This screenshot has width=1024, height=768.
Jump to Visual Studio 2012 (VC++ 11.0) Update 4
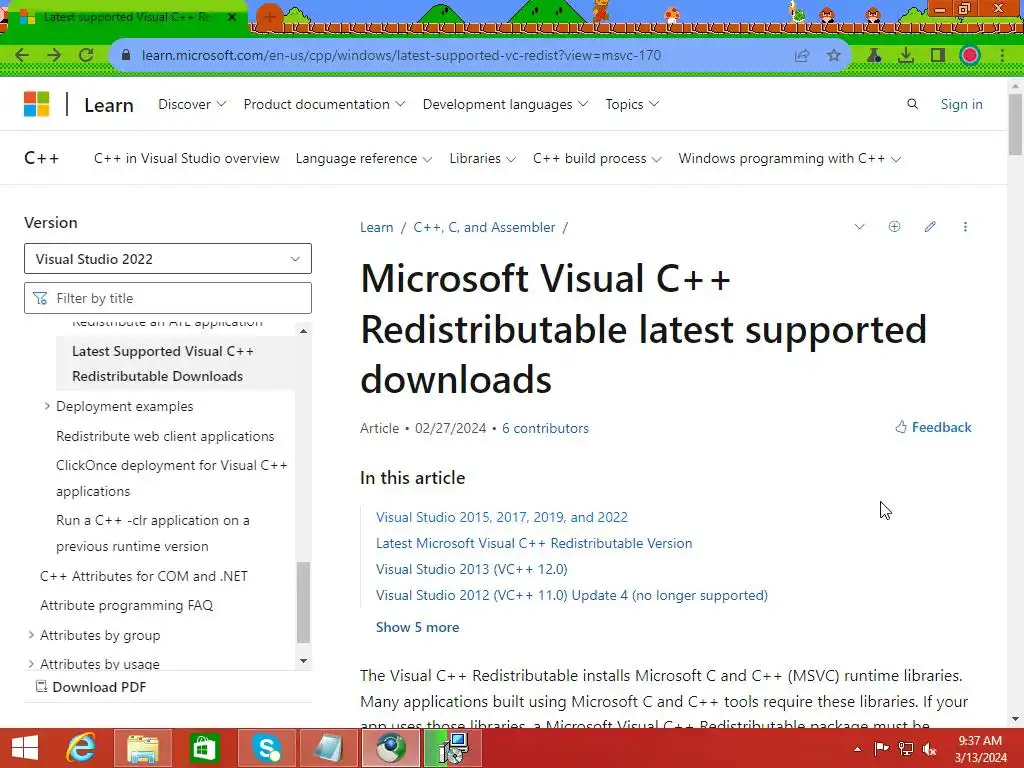tap(571, 596)
